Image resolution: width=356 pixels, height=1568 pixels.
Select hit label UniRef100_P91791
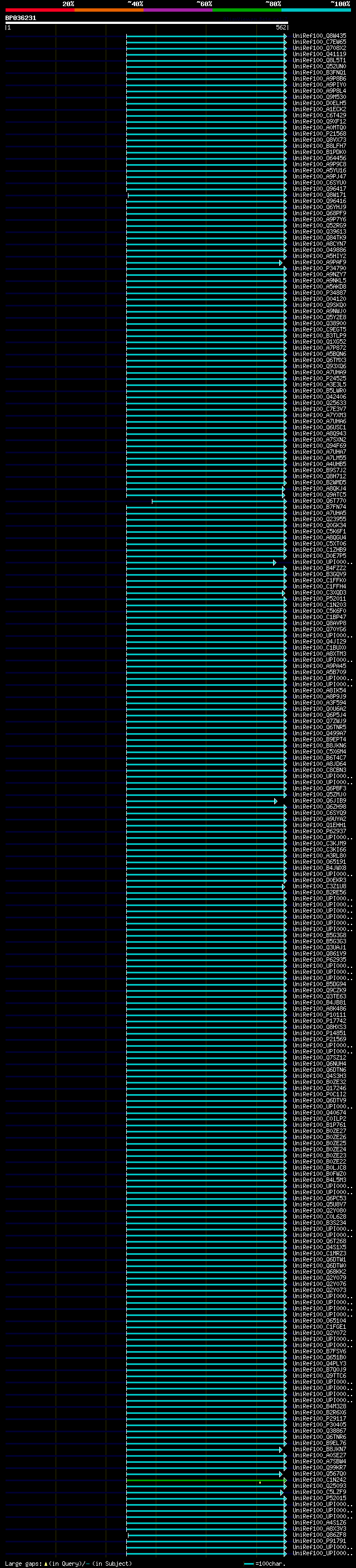click(319, 1541)
